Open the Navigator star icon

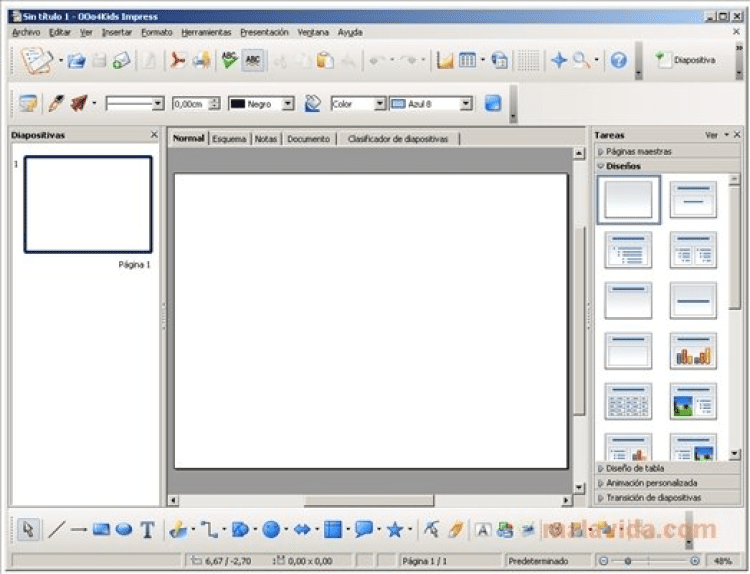point(559,60)
